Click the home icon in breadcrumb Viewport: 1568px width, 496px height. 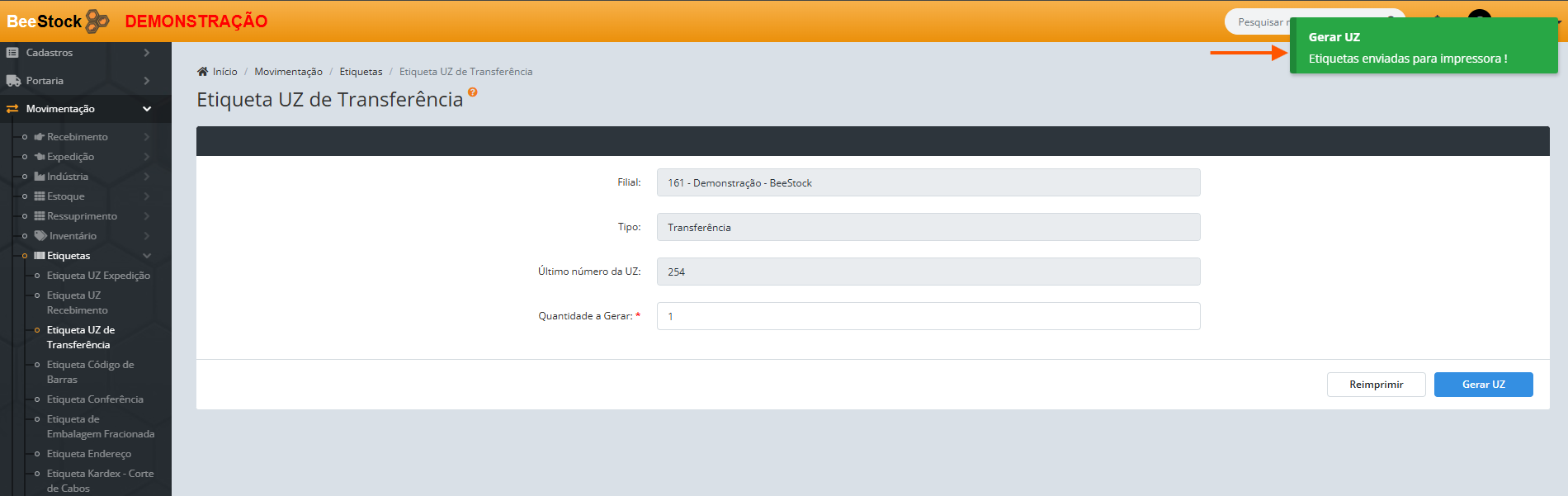(202, 72)
